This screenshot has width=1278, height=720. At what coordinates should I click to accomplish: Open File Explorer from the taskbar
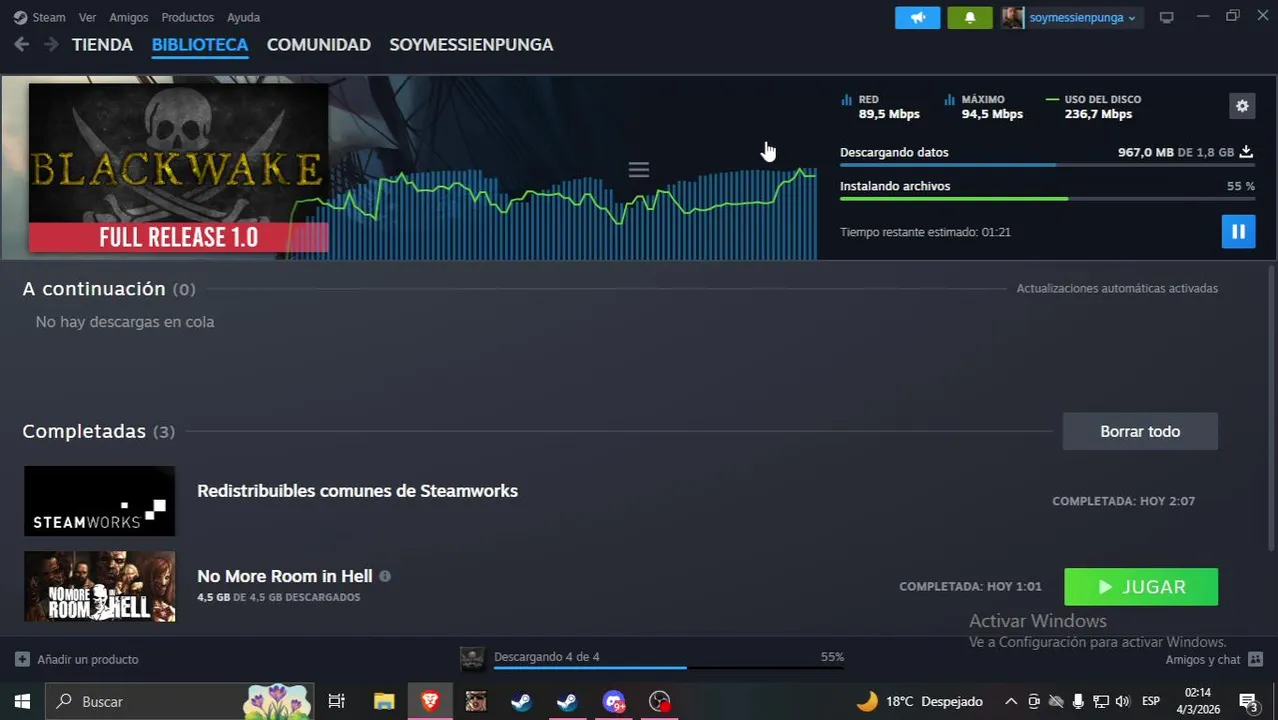pyautogui.click(x=384, y=702)
